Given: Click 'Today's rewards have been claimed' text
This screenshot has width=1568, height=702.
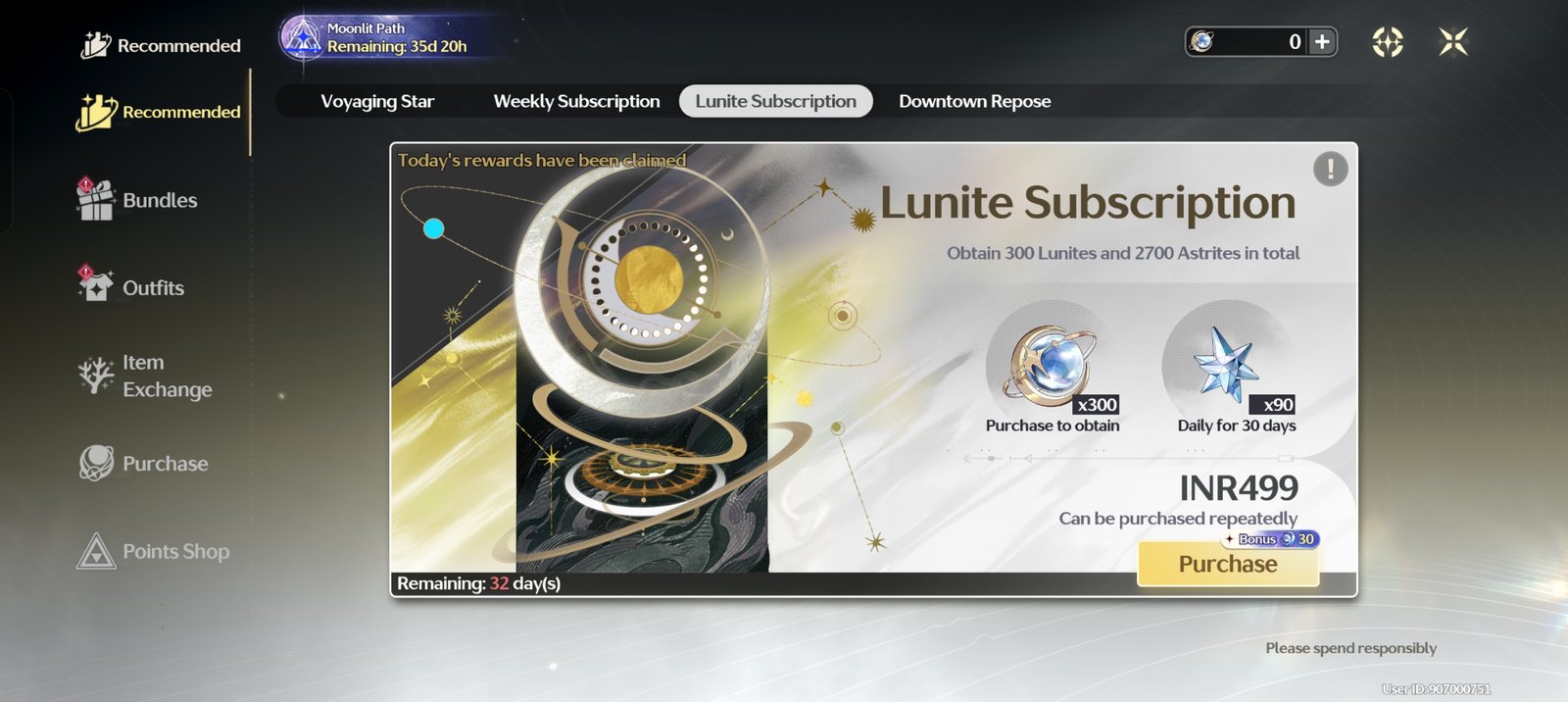Looking at the screenshot, I should pyautogui.click(x=541, y=160).
